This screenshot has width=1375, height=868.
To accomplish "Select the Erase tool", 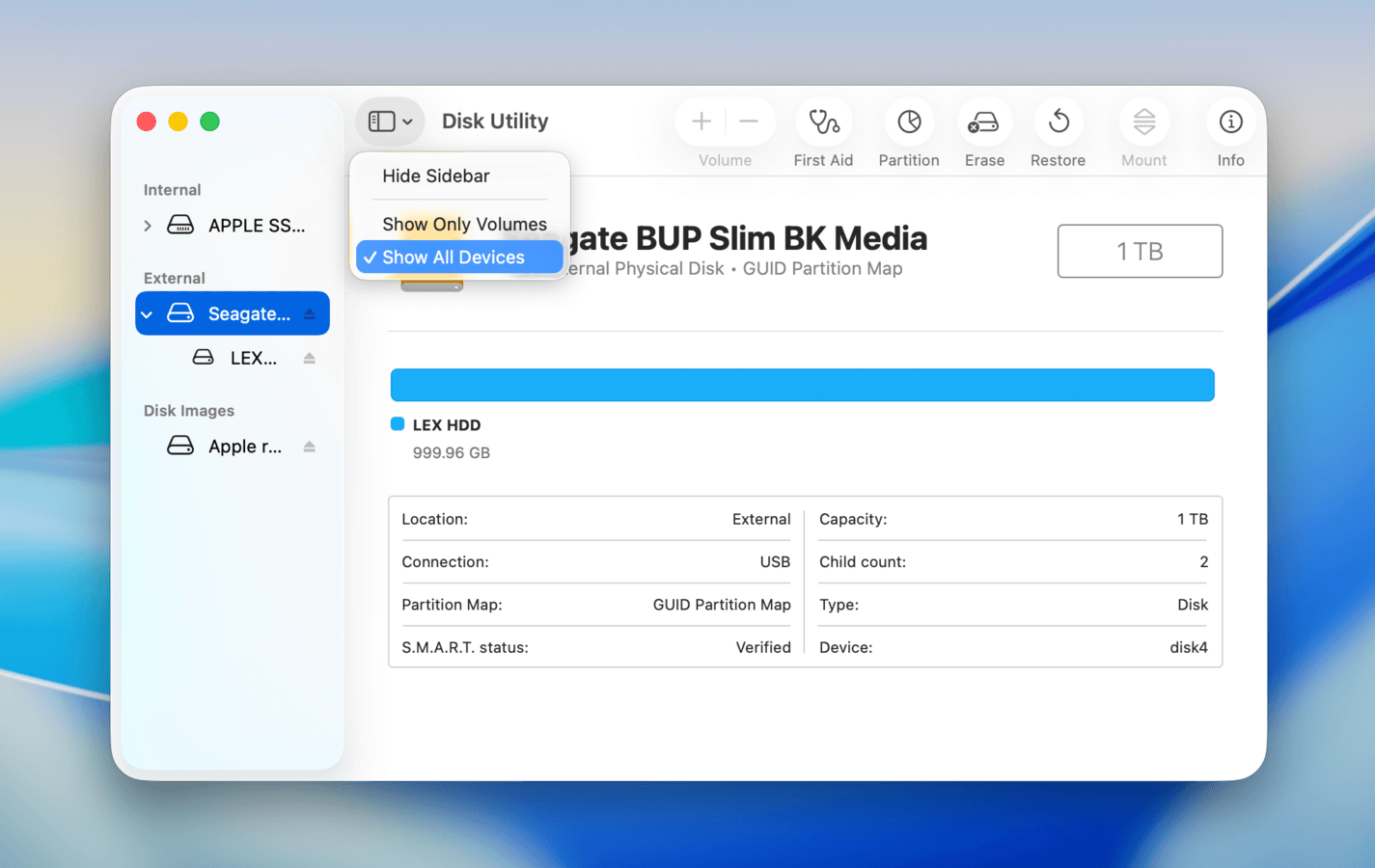I will tap(984, 122).
